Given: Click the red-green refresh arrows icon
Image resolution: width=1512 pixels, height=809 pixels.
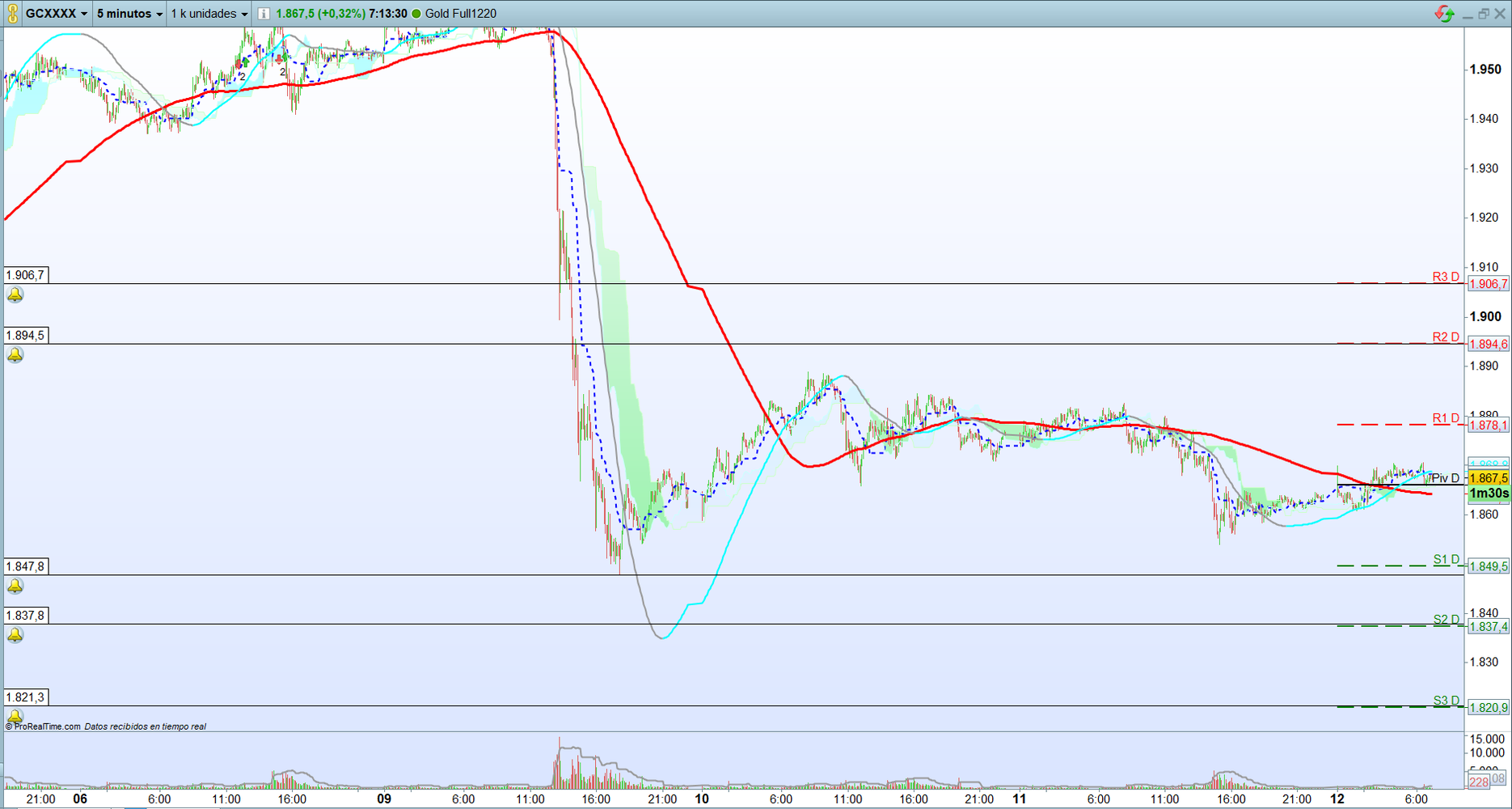Looking at the screenshot, I should [1444, 14].
